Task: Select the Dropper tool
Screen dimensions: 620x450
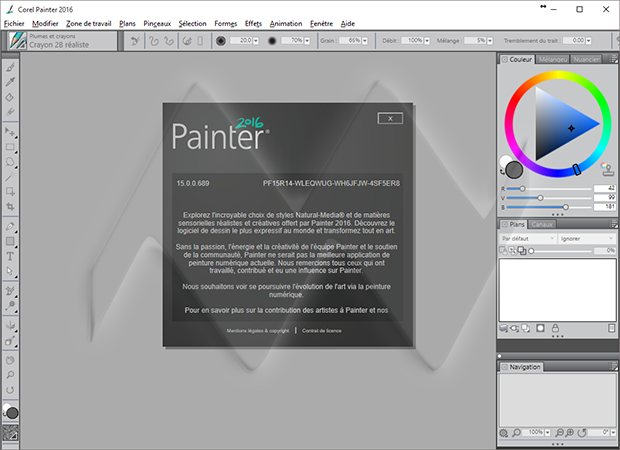Action: (10, 82)
